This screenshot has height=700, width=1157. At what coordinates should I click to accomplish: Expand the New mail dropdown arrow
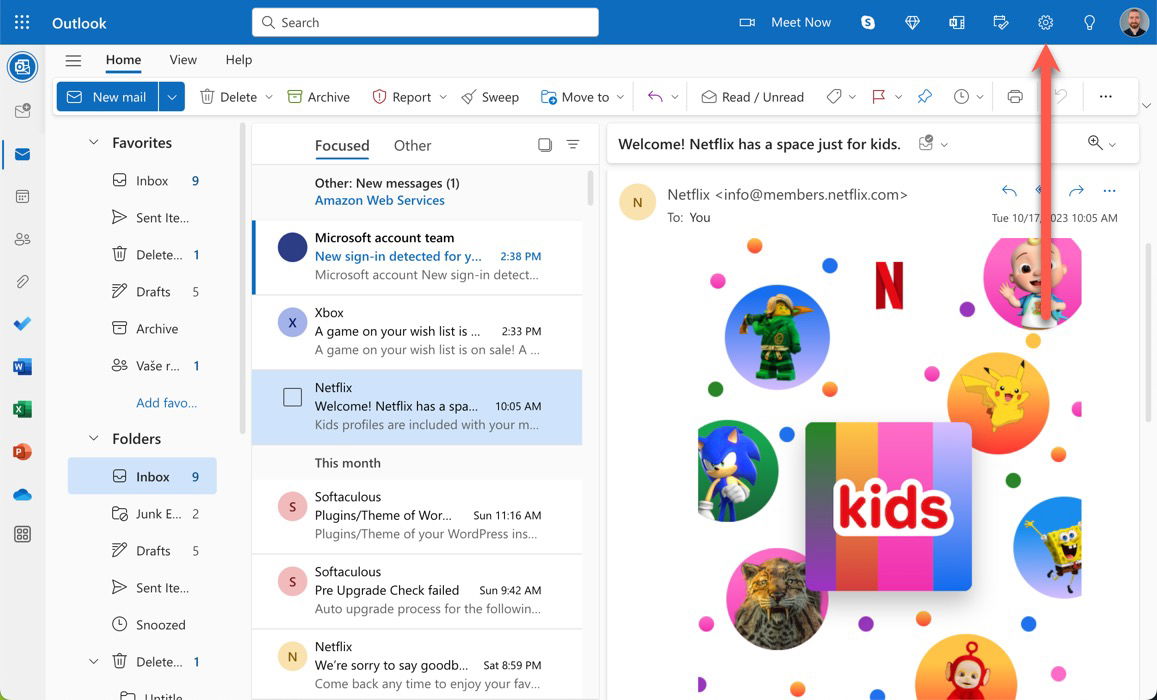(x=171, y=96)
